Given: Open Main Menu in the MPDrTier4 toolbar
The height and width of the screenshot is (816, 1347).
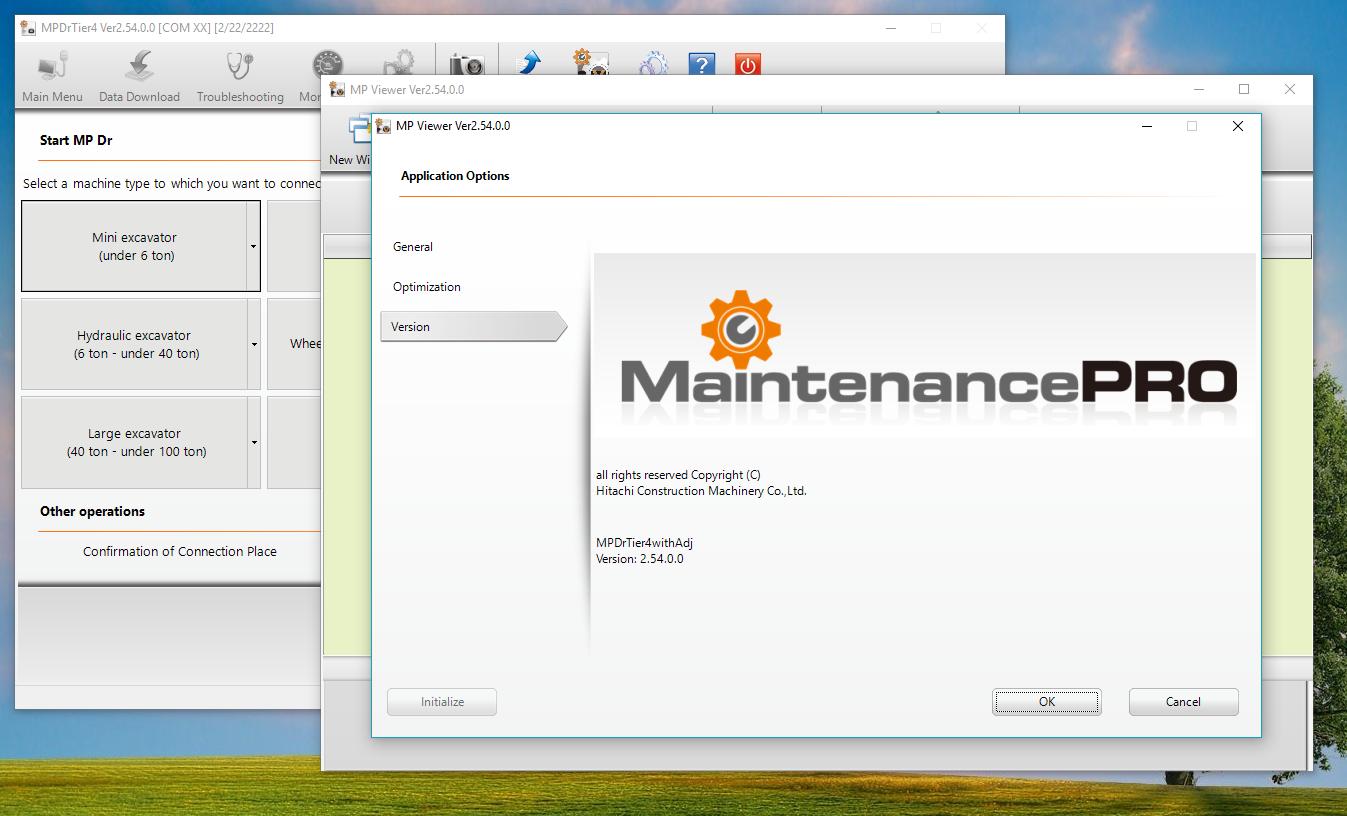Looking at the screenshot, I should click(52, 76).
